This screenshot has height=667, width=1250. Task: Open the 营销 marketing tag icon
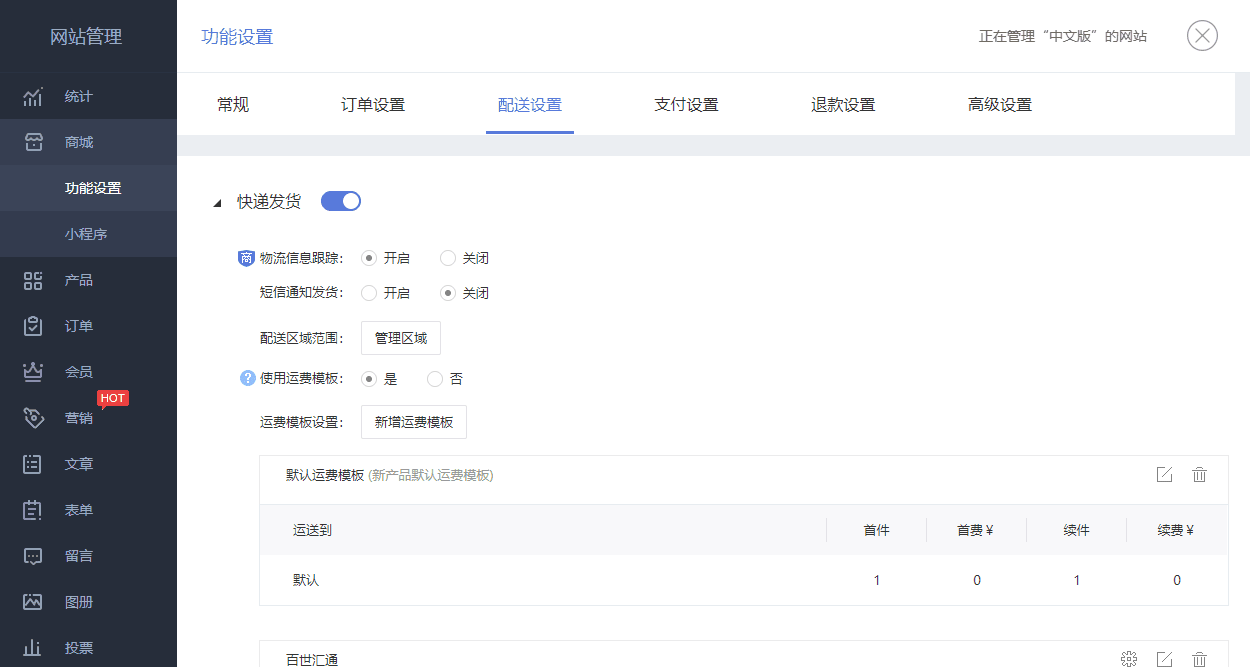[x=33, y=418]
